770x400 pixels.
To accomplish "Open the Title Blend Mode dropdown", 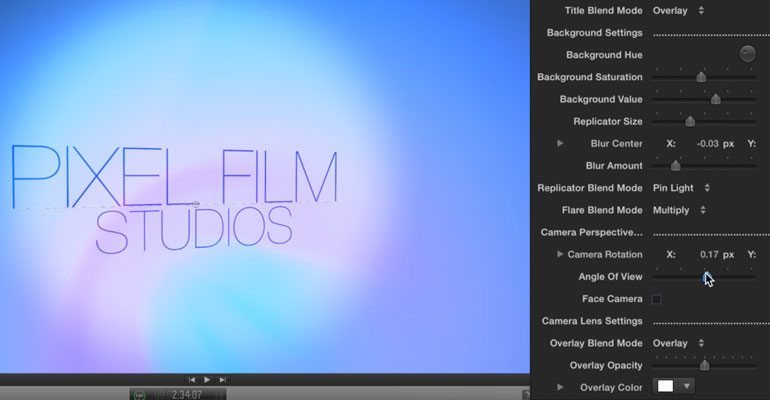I will [x=678, y=10].
